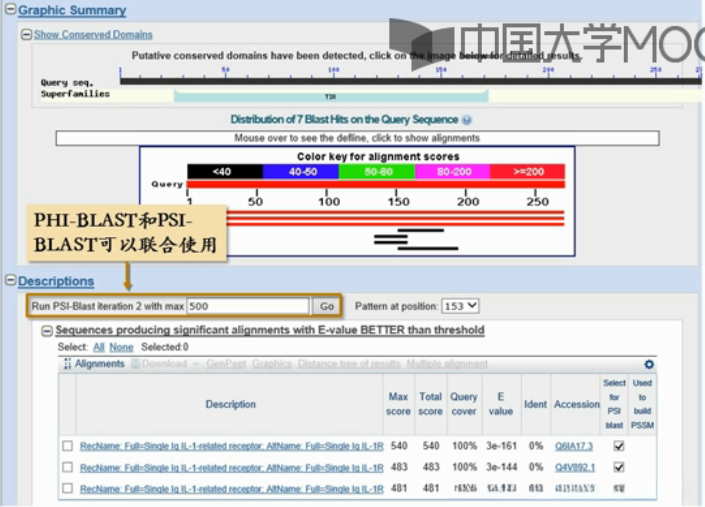Sort by the Query cover column
This screenshot has width=705, height=507.
(x=464, y=404)
